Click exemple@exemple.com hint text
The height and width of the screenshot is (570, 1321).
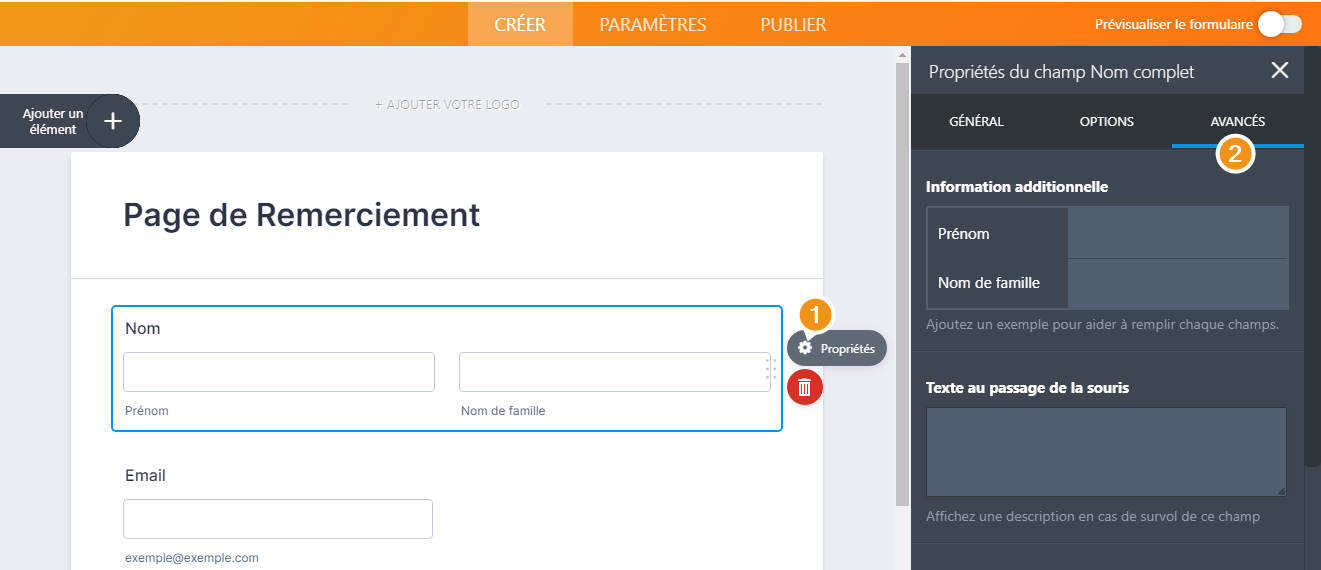[192, 558]
